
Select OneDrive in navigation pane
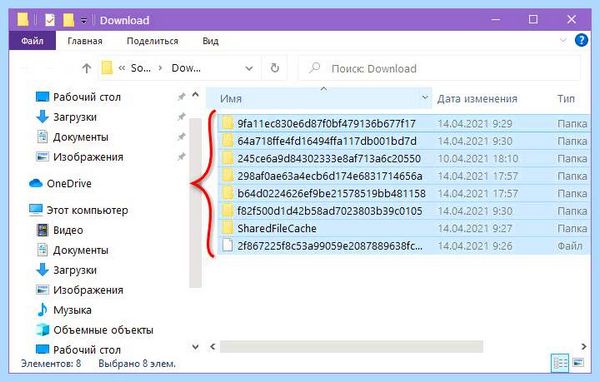(x=69, y=184)
